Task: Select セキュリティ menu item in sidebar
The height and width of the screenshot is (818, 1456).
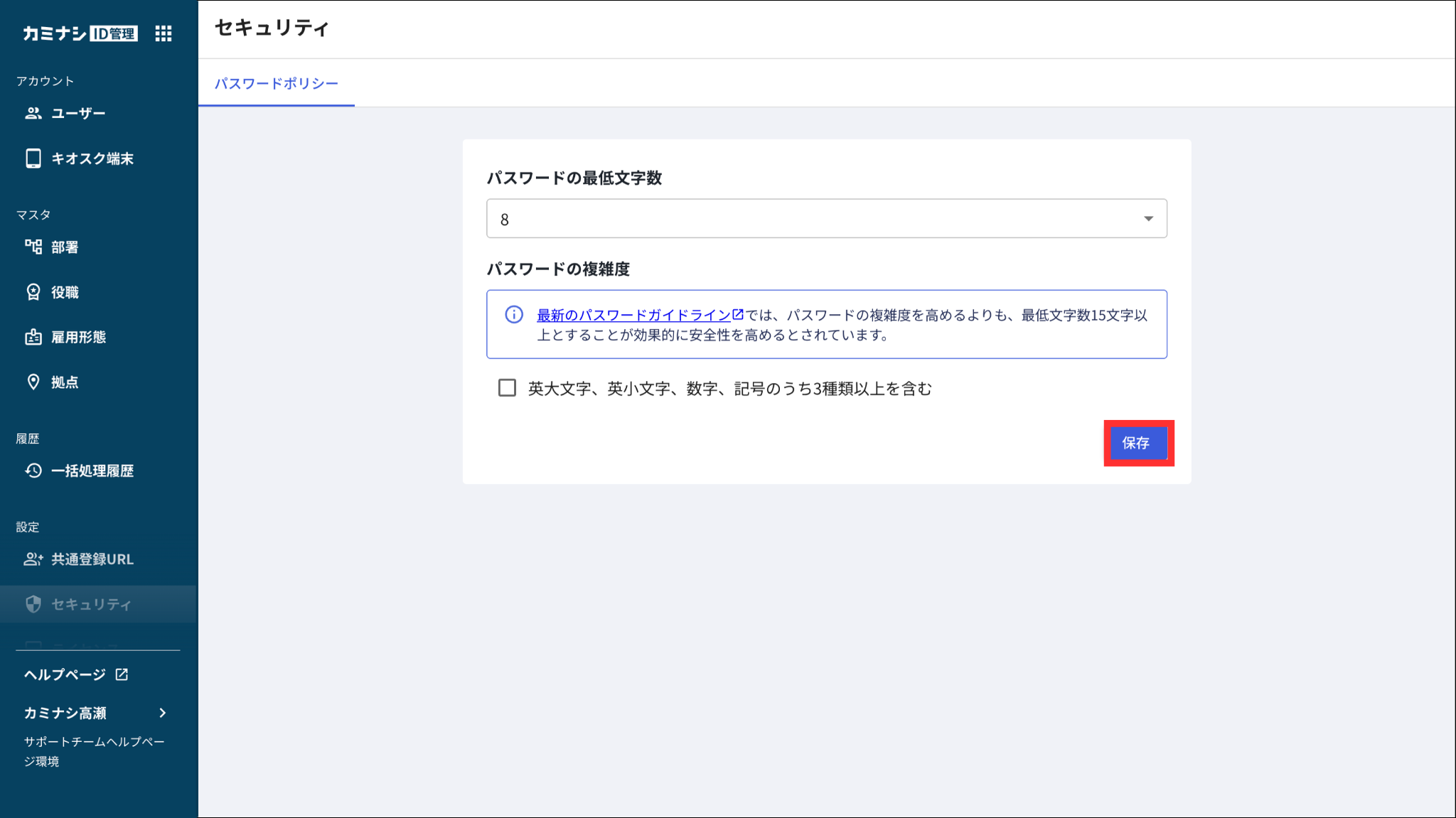Action: [98, 604]
